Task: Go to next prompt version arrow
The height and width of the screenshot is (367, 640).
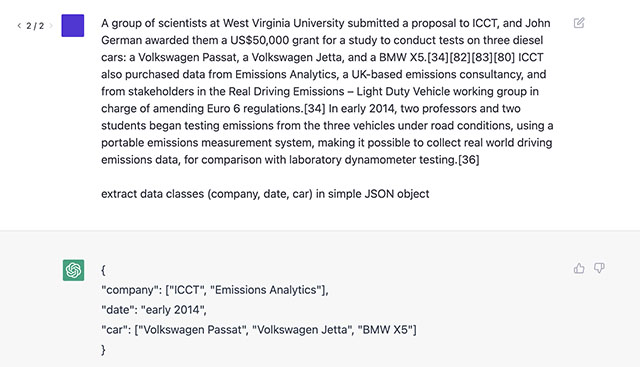Action: click(51, 26)
